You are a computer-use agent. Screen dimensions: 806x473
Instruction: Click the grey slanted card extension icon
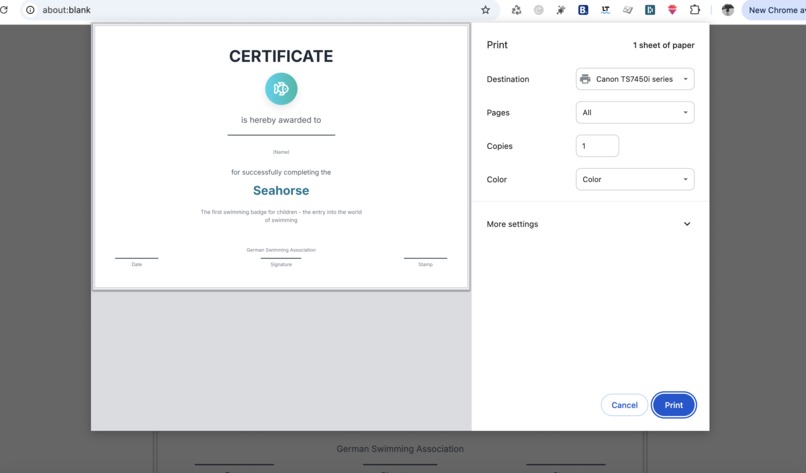tap(628, 10)
